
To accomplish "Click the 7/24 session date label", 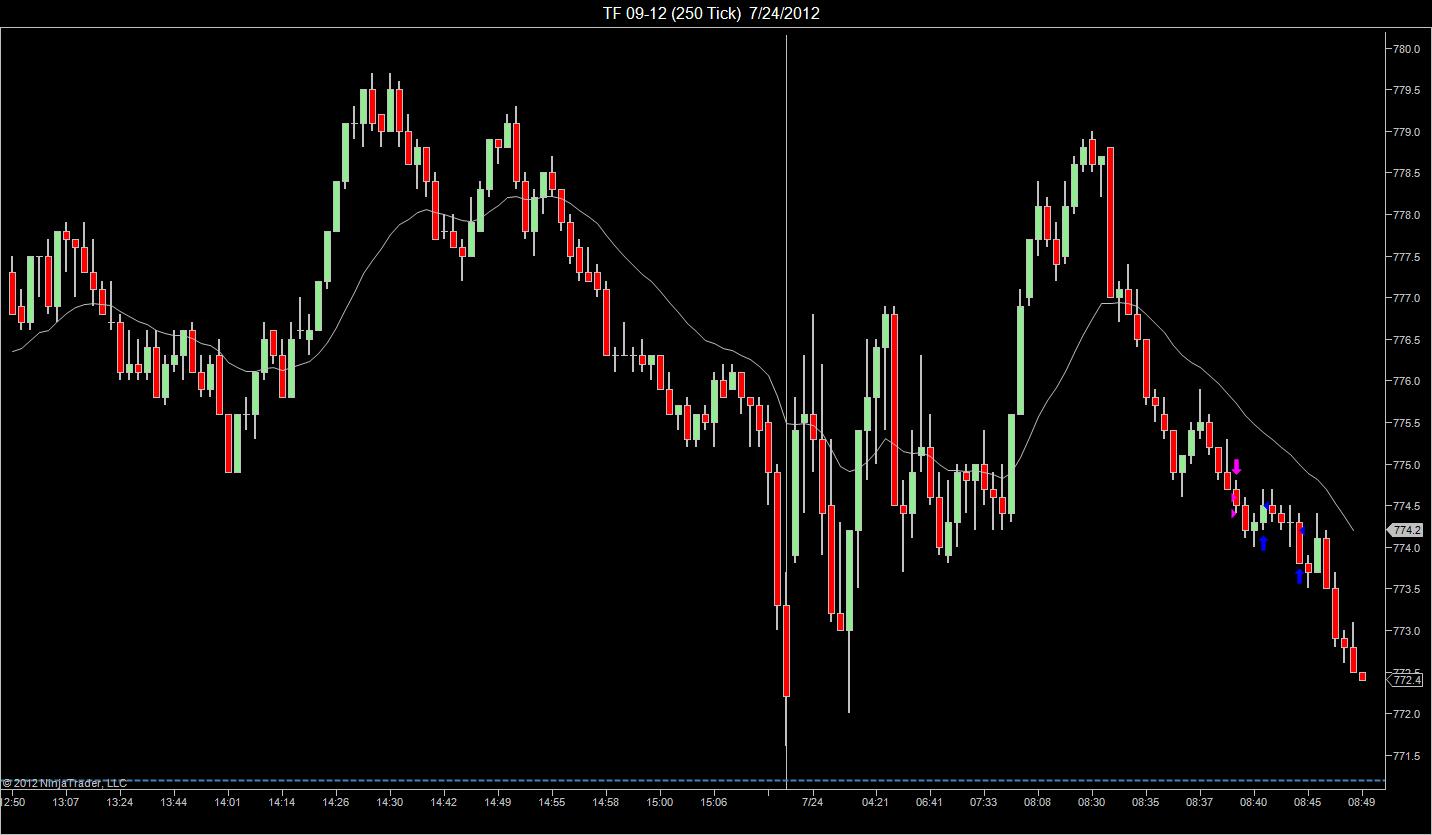I will [813, 802].
